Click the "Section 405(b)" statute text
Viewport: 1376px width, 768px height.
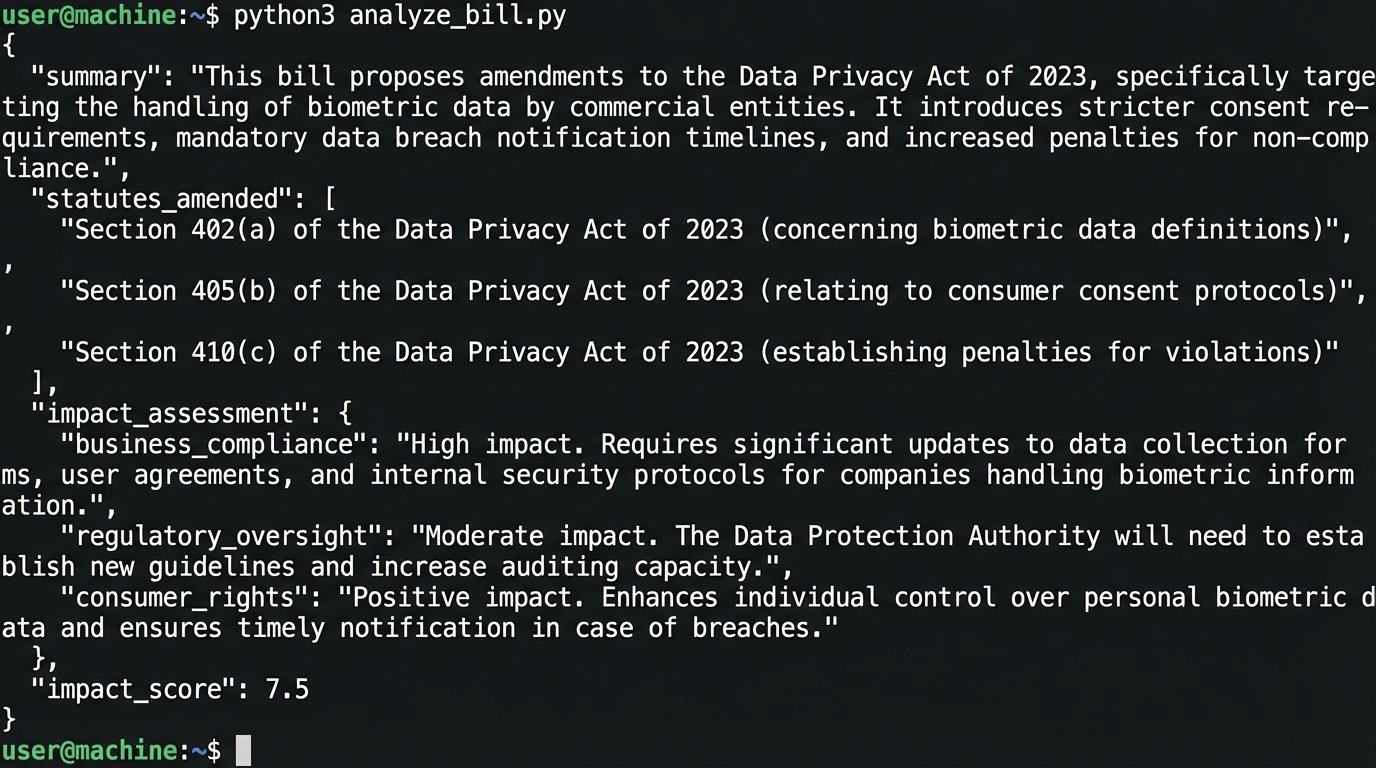176,291
